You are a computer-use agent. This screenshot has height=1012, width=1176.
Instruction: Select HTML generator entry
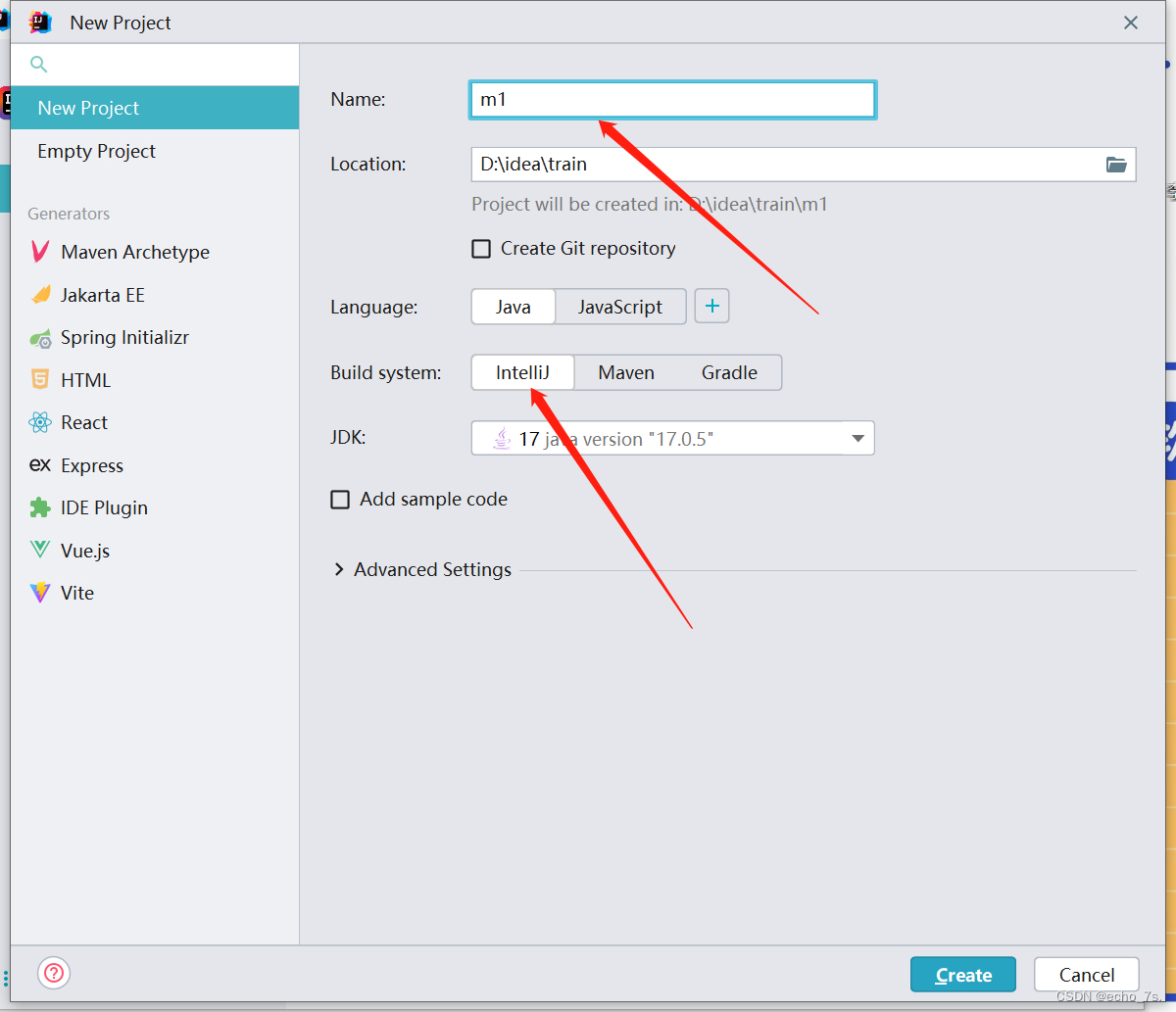tap(155, 380)
